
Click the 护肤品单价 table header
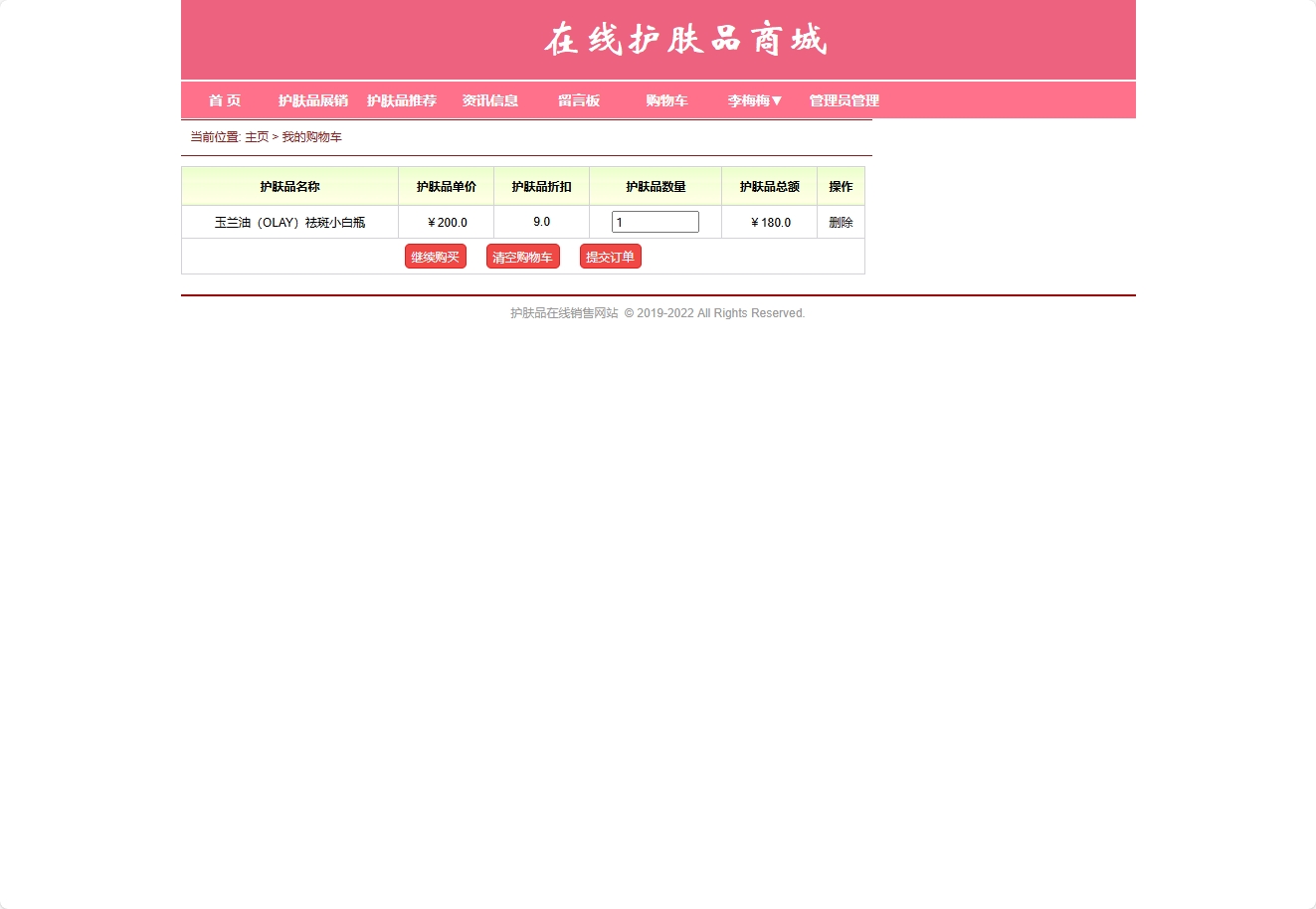click(446, 186)
